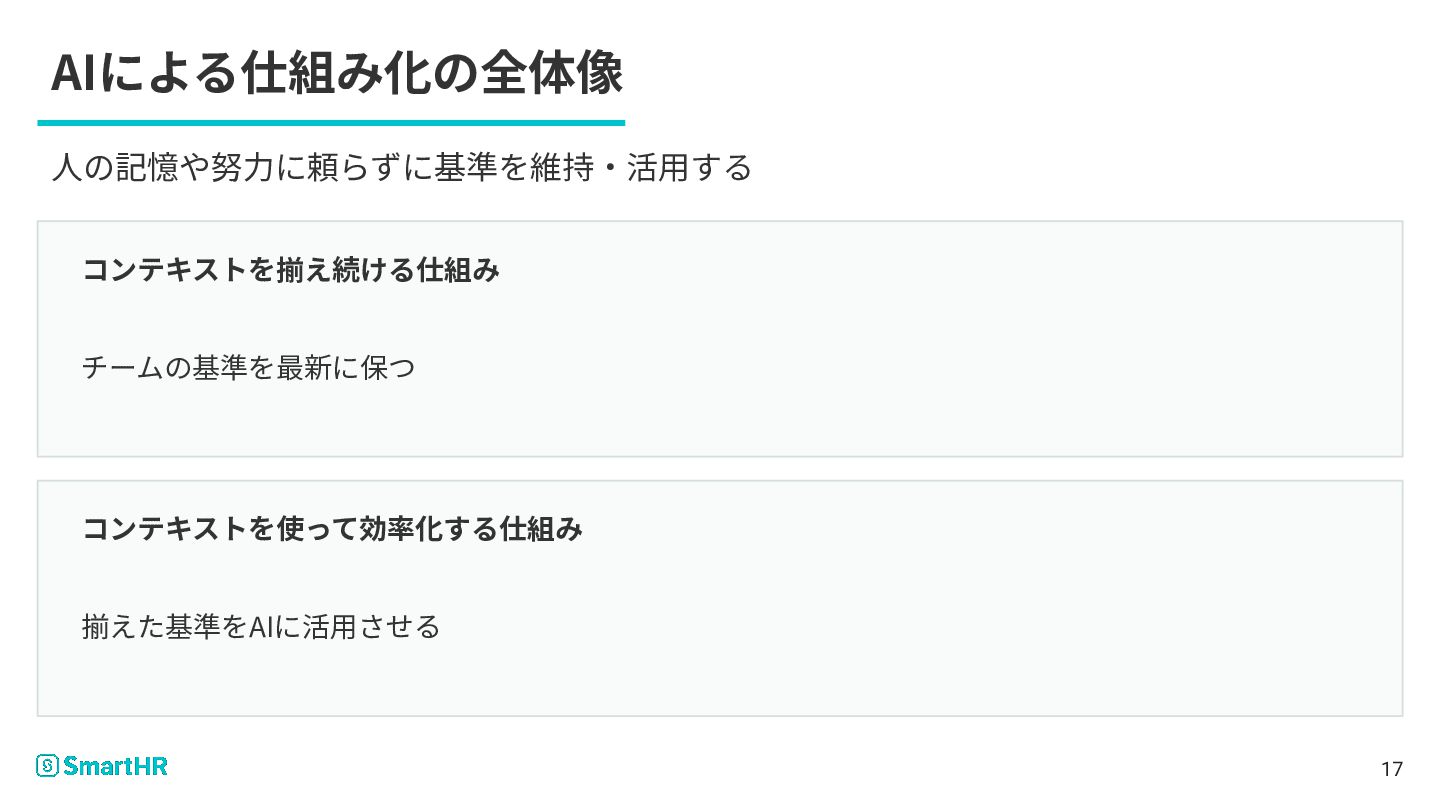This screenshot has height=810, width=1440.
Task: Select the slide page number 17
Action: point(1391,769)
